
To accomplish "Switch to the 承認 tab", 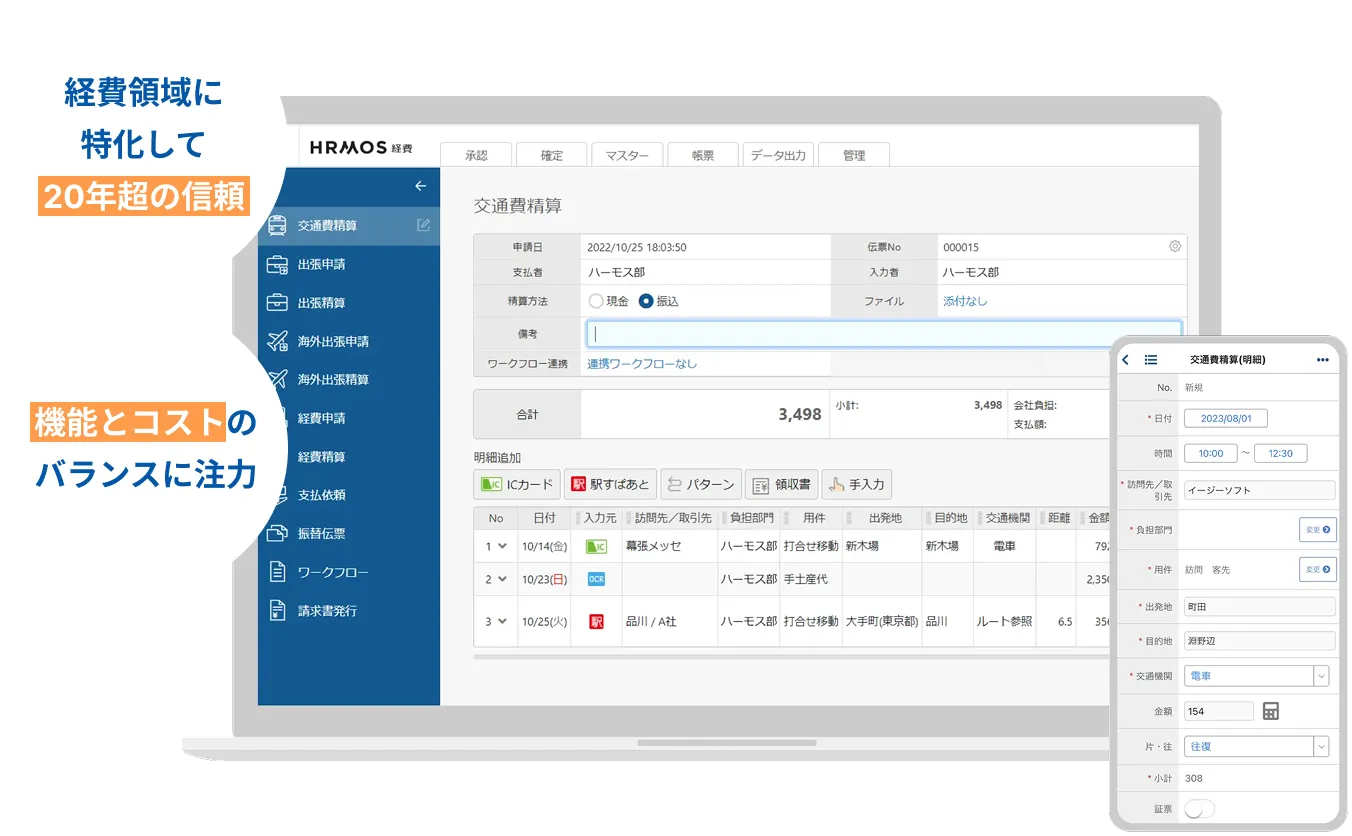I will pos(476,155).
